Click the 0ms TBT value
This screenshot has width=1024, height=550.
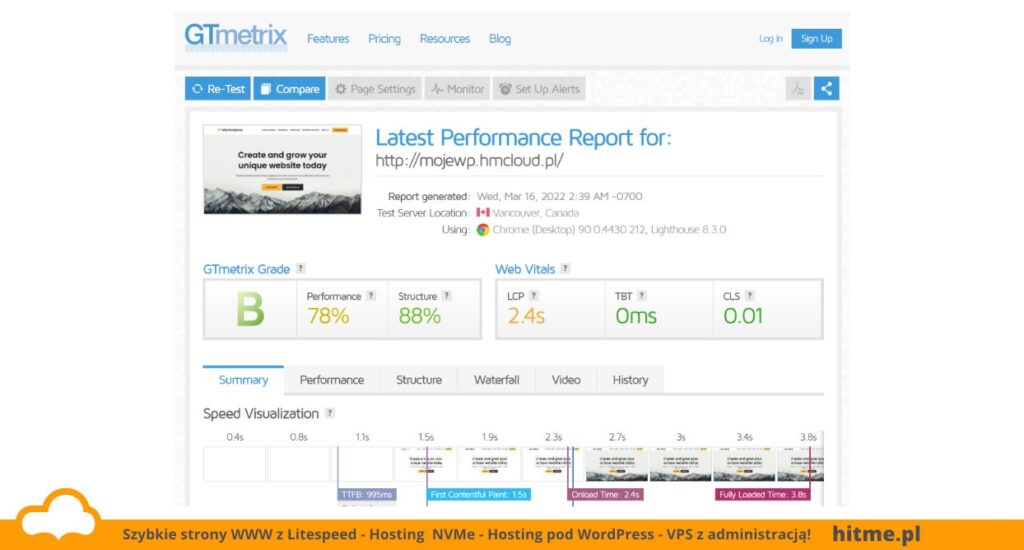(635, 316)
